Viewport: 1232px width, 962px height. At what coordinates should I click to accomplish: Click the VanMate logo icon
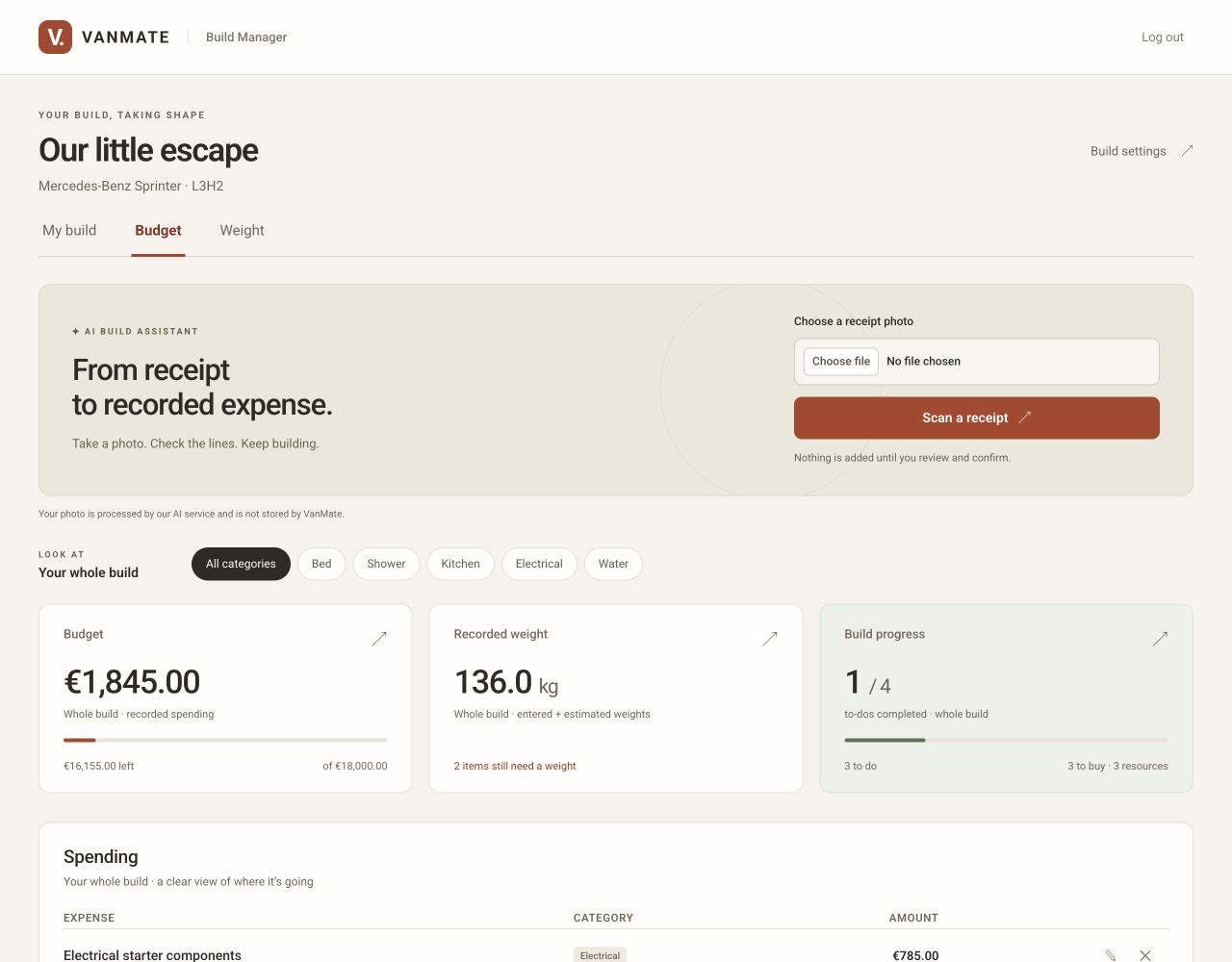tap(55, 37)
